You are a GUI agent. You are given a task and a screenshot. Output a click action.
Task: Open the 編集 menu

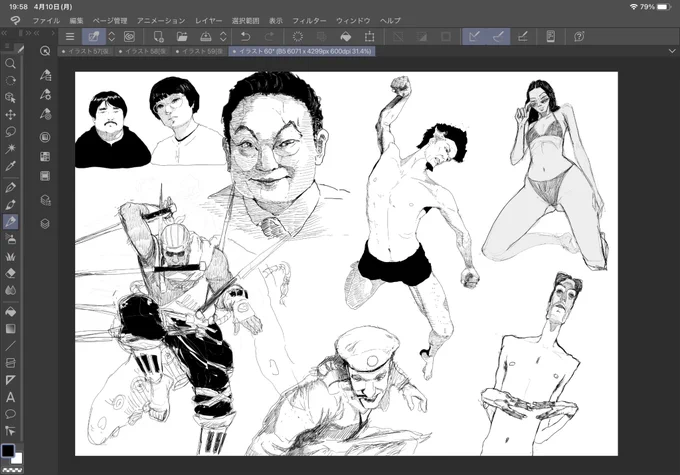(76, 20)
